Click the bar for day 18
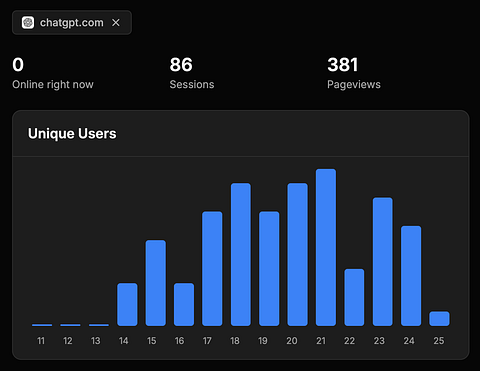Screen dimensions: 480x371 click(241, 254)
